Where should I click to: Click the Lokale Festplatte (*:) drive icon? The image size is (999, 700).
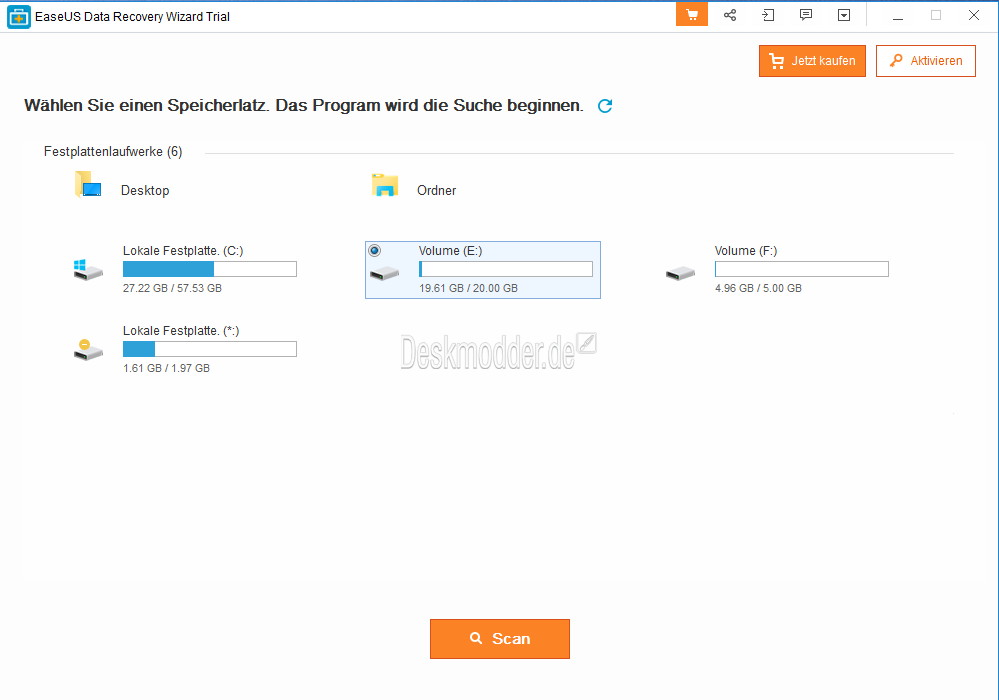(88, 350)
